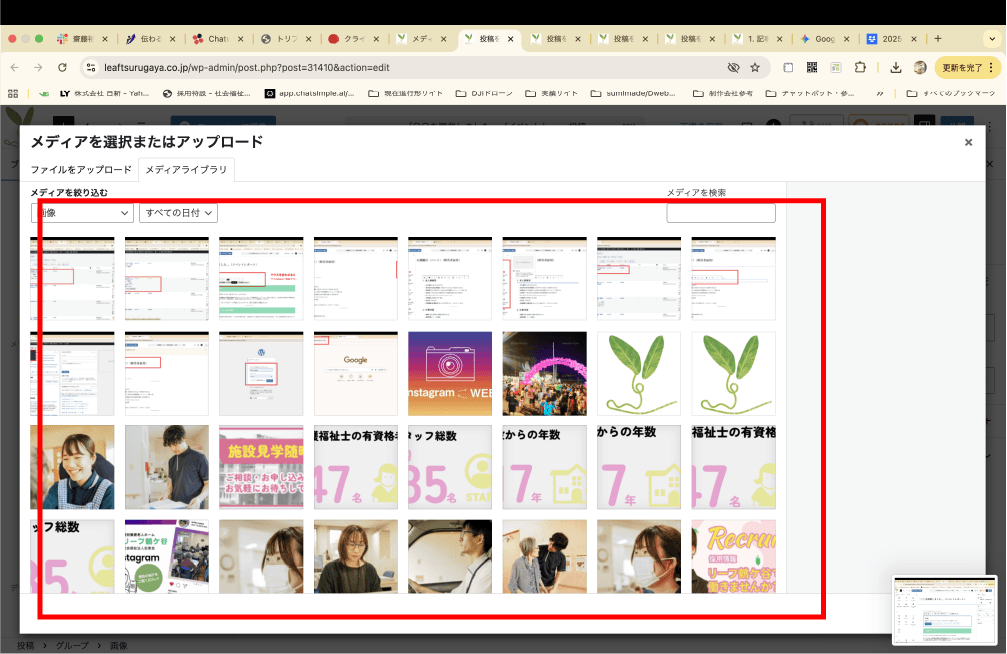Click the メディアを検索 search field
Screen dimensions: 1007x654
pos(720,213)
